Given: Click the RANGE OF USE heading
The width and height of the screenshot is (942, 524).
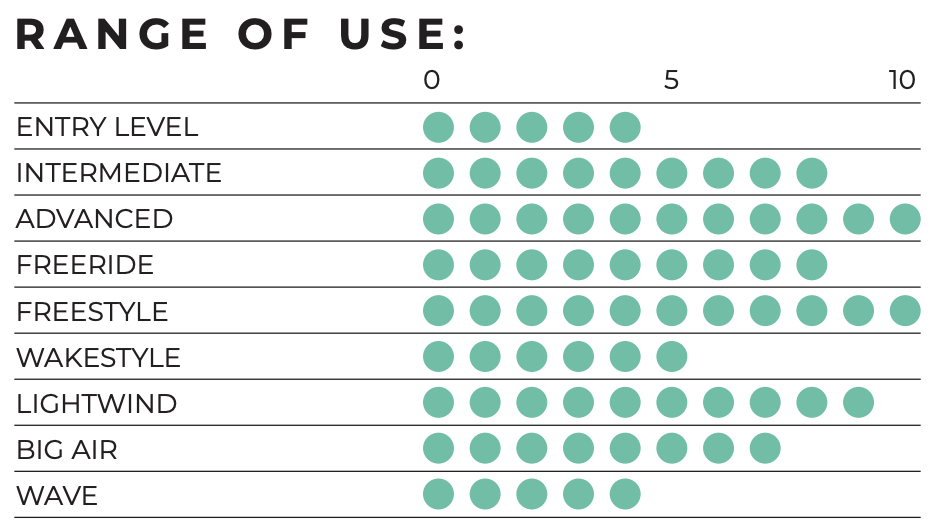Looking at the screenshot, I should [241, 34].
